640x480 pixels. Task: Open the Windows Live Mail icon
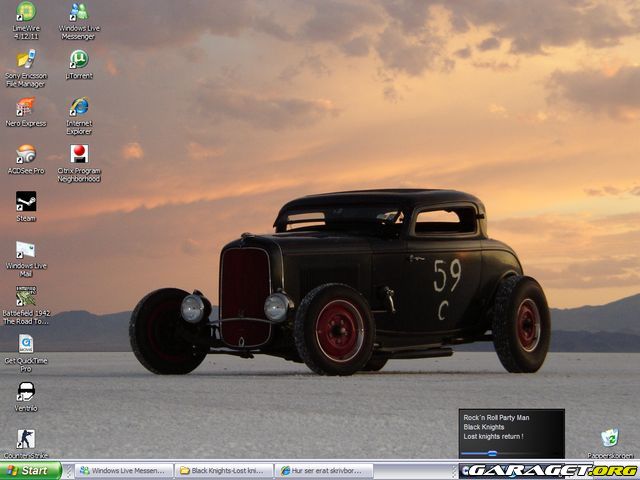pos(26,249)
